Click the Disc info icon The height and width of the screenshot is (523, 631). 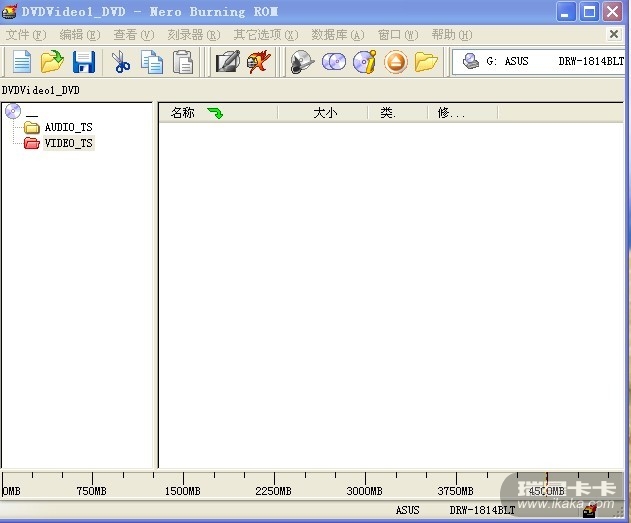click(x=364, y=62)
